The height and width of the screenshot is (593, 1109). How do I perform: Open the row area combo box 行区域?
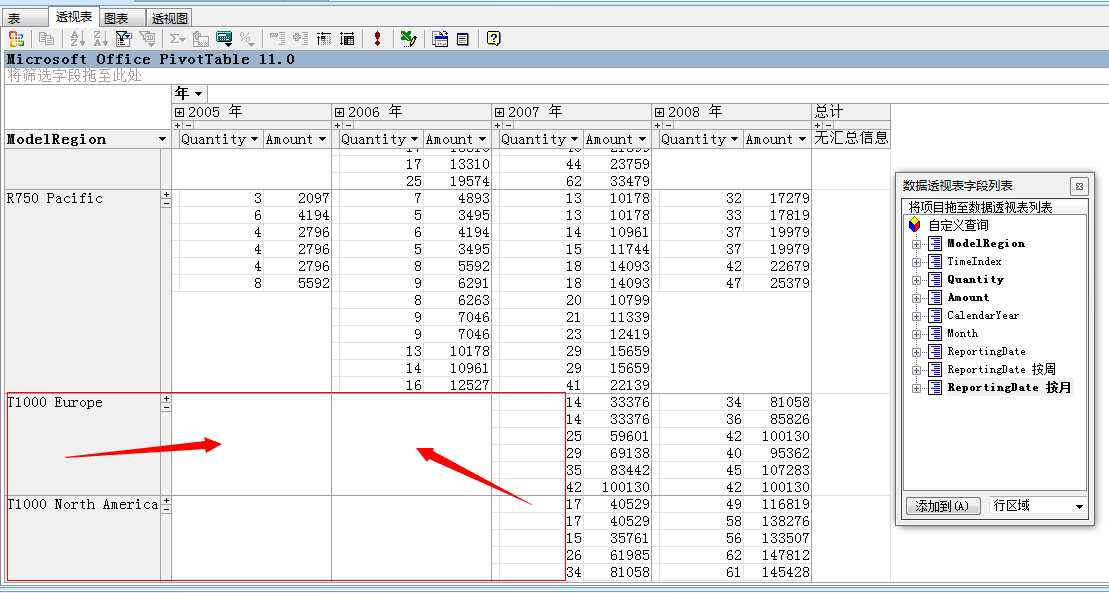click(1078, 507)
